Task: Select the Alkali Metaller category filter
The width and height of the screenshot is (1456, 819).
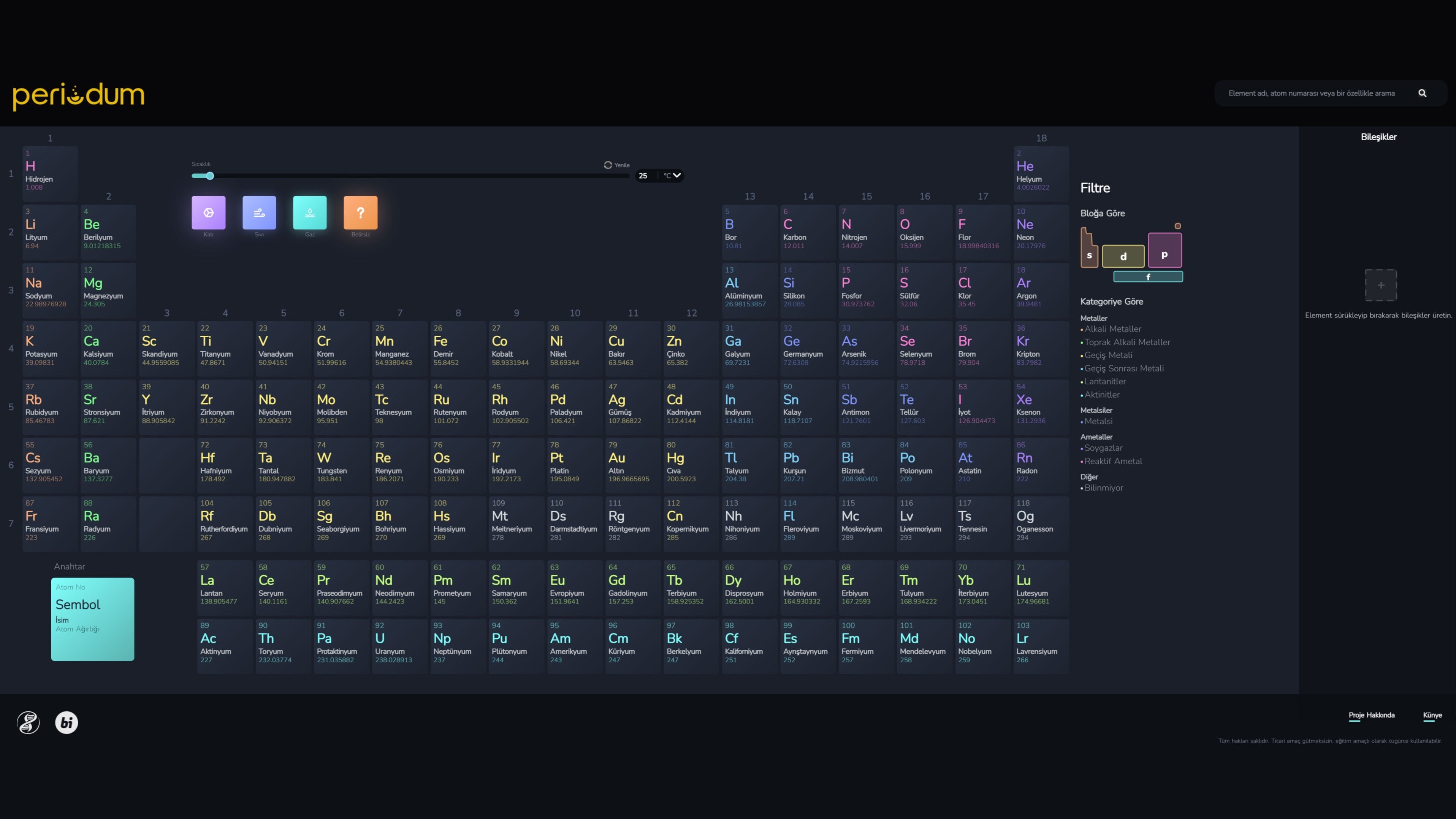Action: (x=1112, y=329)
